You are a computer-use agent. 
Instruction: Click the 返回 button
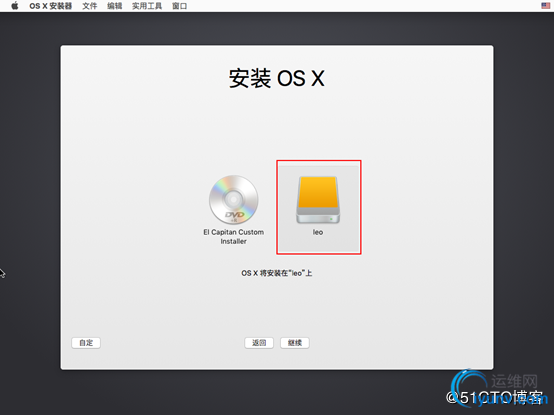pyautogui.click(x=259, y=343)
